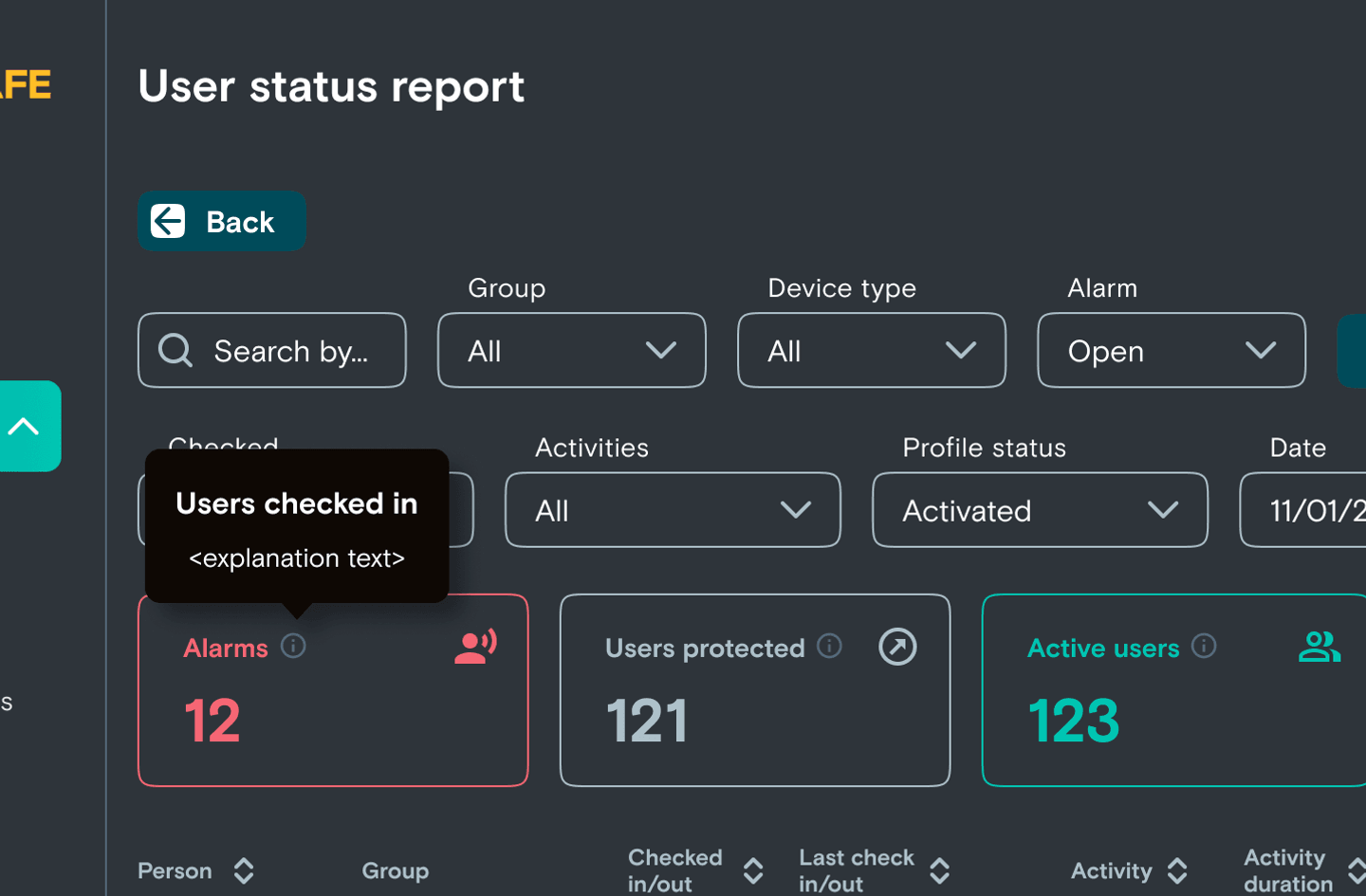Click the magnifier search icon
Screen dimensions: 1366x896
pos(175,351)
